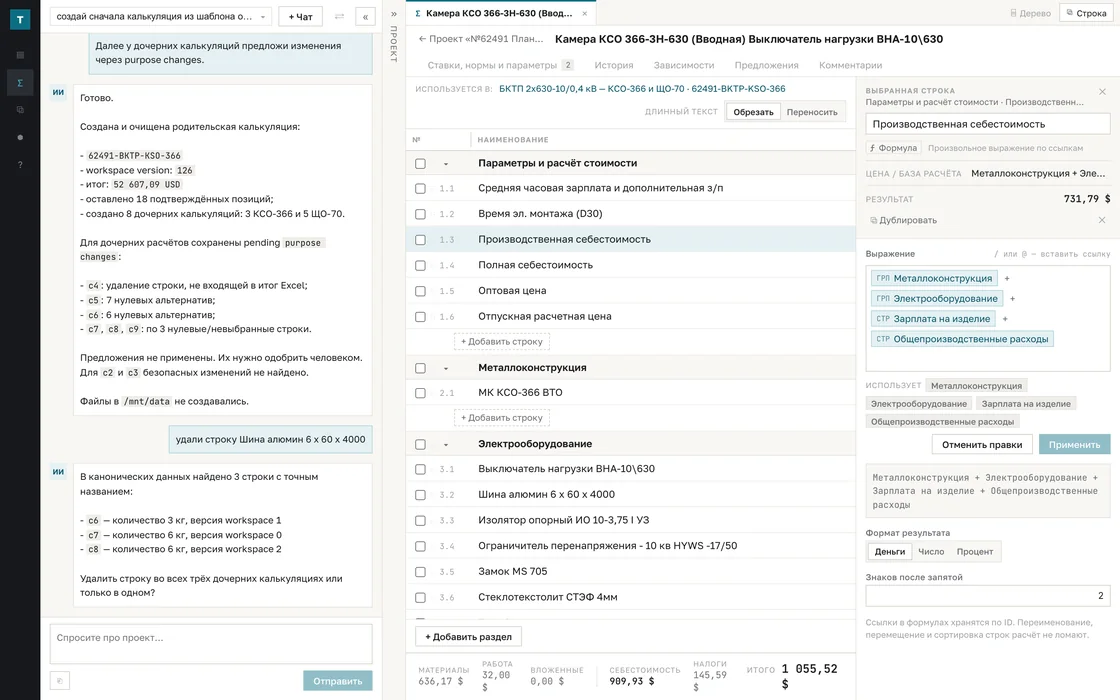Choose Процент result format

click(974, 551)
